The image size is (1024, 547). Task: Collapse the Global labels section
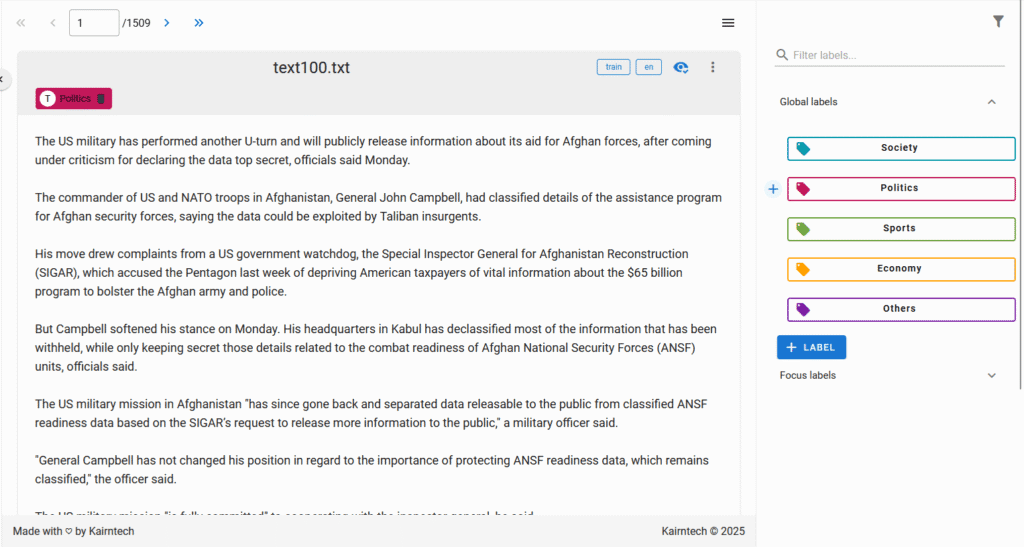pyautogui.click(x=991, y=102)
